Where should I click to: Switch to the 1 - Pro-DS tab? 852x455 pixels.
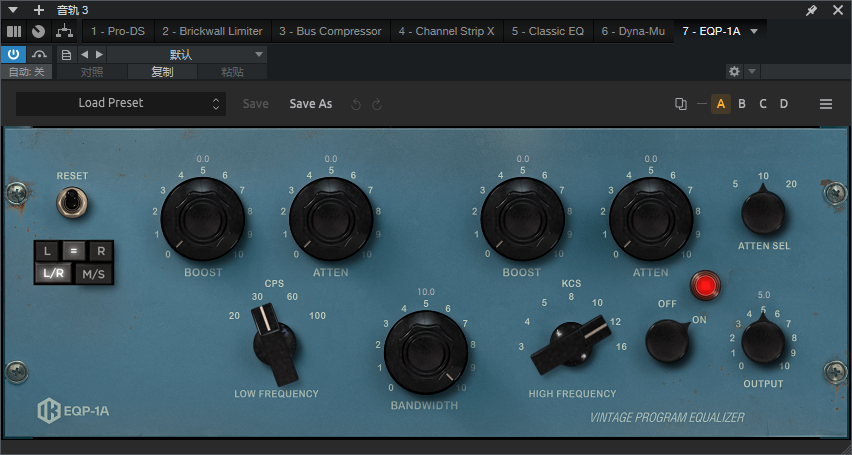pyautogui.click(x=118, y=32)
